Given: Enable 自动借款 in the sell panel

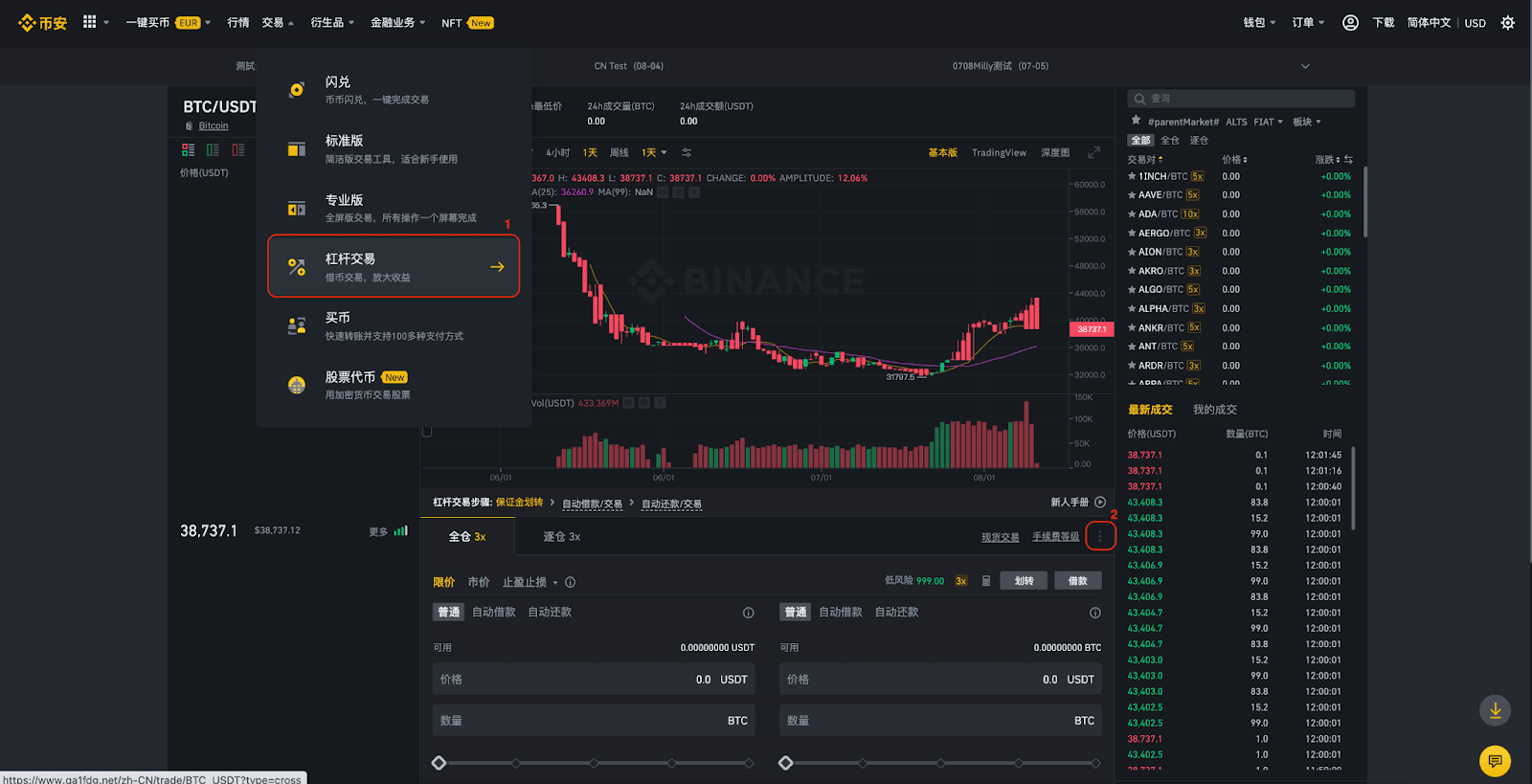Looking at the screenshot, I should click(x=841, y=613).
